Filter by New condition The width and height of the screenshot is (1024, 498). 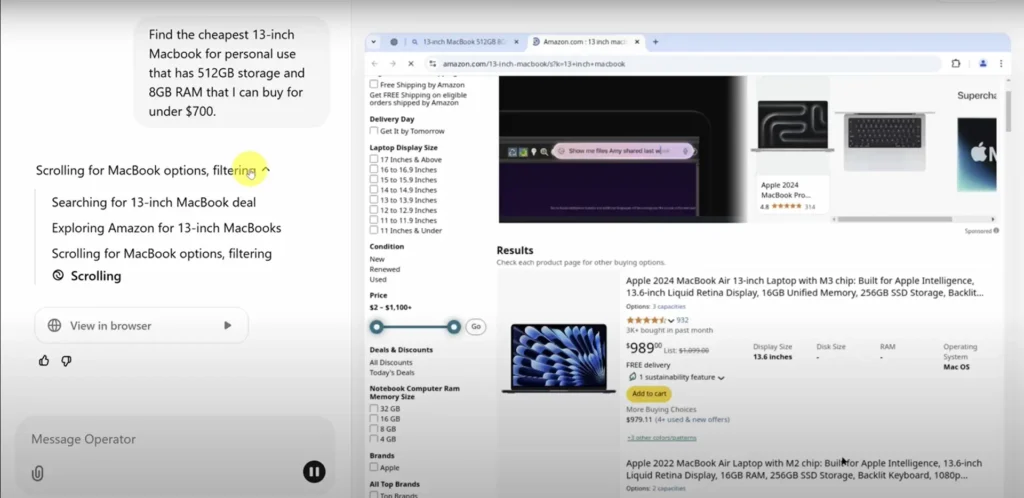pos(377,259)
